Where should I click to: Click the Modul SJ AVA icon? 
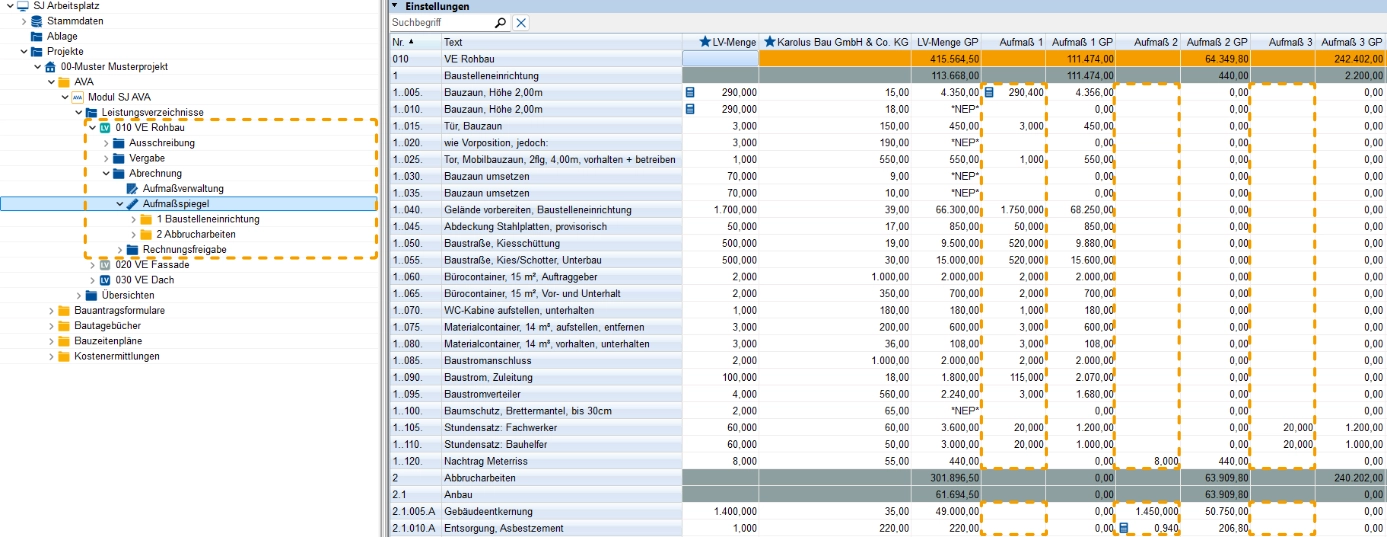(78, 97)
